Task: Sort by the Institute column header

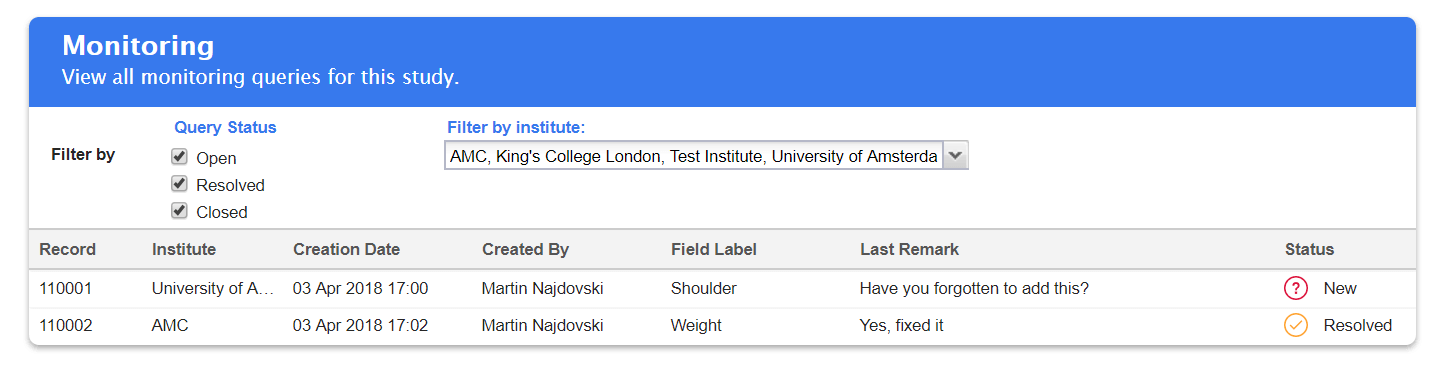Action: click(184, 250)
